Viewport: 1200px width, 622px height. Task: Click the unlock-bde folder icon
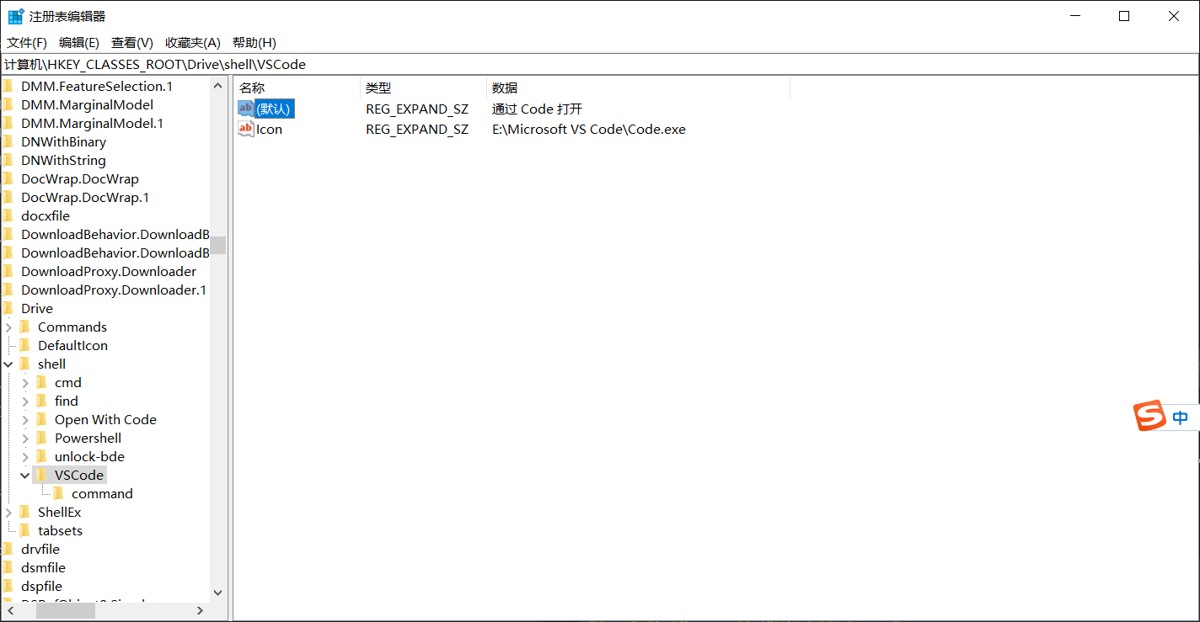[42, 456]
